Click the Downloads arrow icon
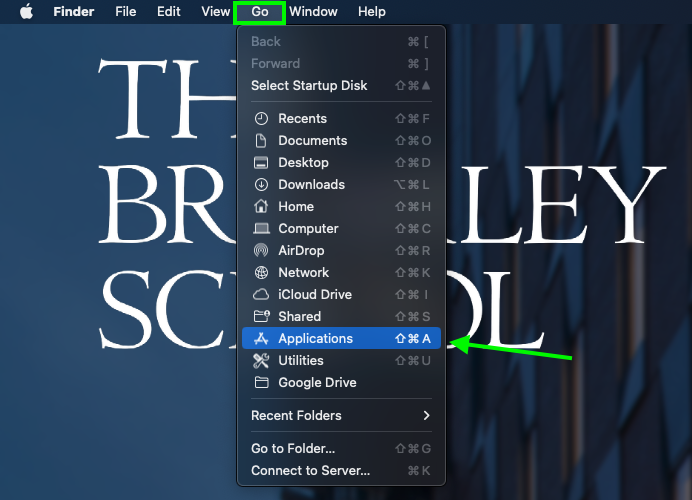 (261, 184)
